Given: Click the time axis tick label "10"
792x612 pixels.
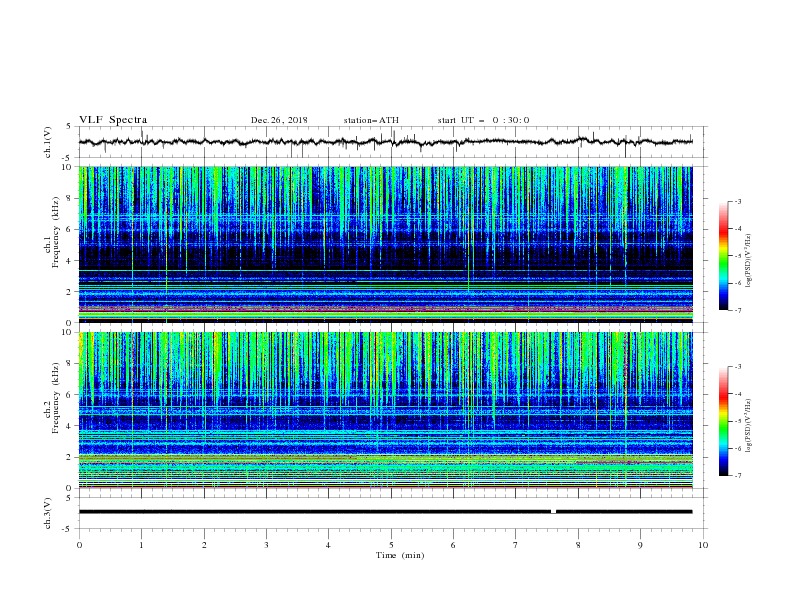Looking at the screenshot, I should click(703, 545).
